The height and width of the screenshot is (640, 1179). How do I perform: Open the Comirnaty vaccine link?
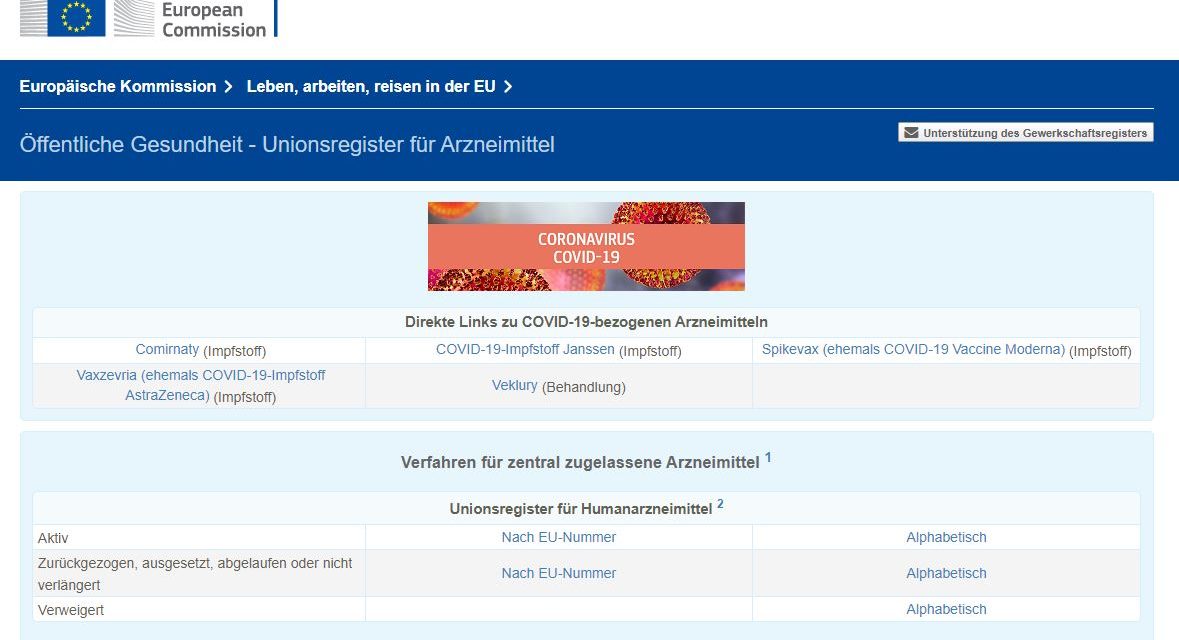click(x=167, y=350)
